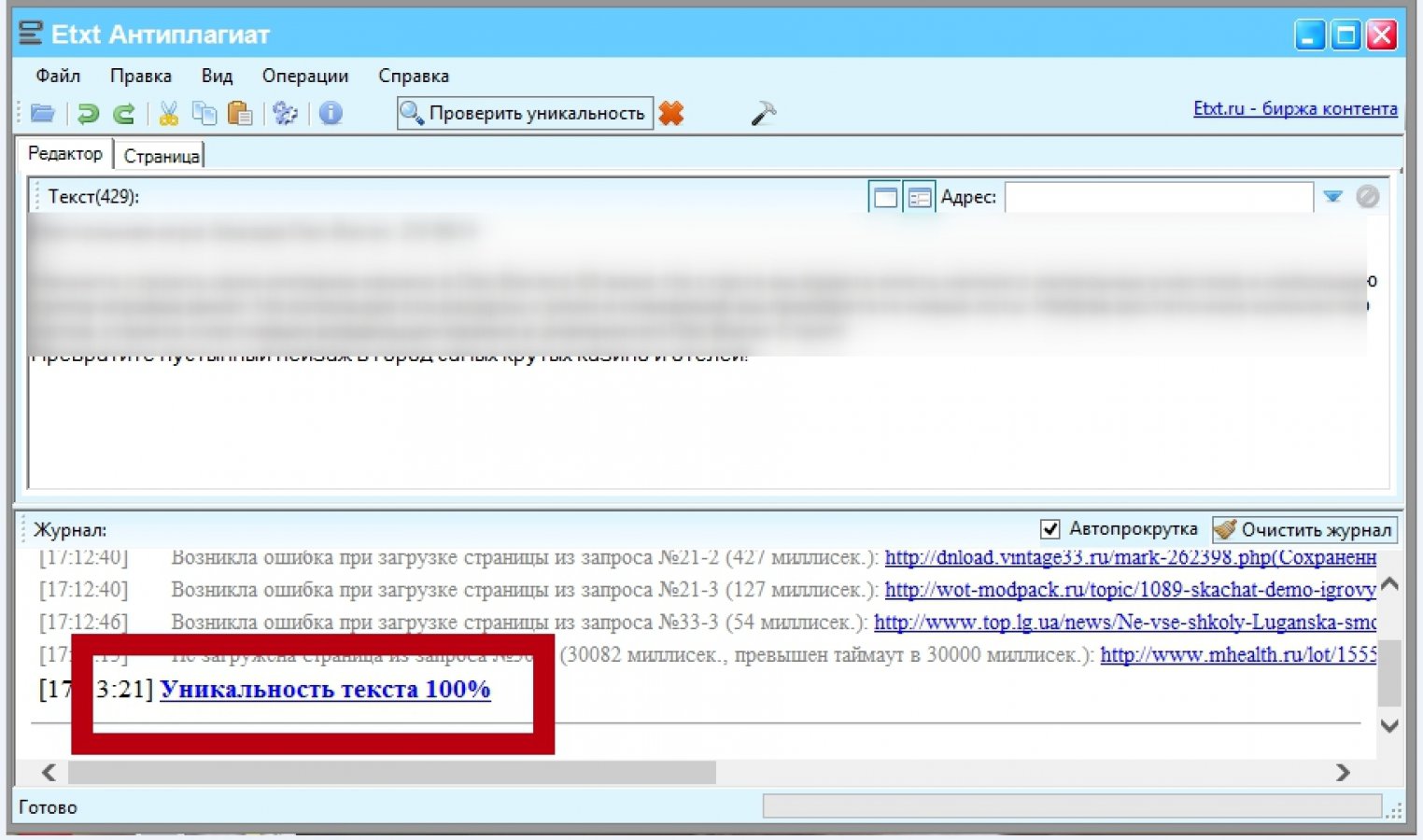
Task: Click the open file folder icon
Action: pyautogui.click(x=42, y=114)
